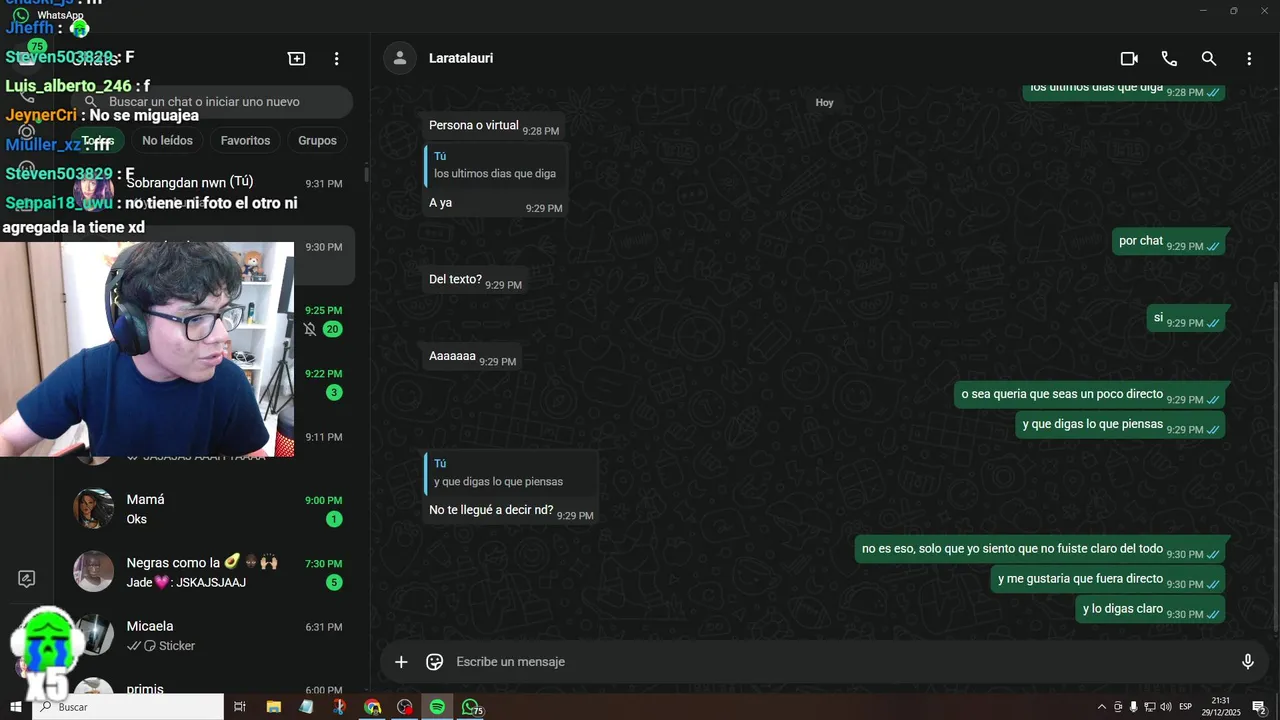Image resolution: width=1280 pixels, height=720 pixels.
Task: Select the 'por chat' sent message
Action: click(x=1168, y=241)
